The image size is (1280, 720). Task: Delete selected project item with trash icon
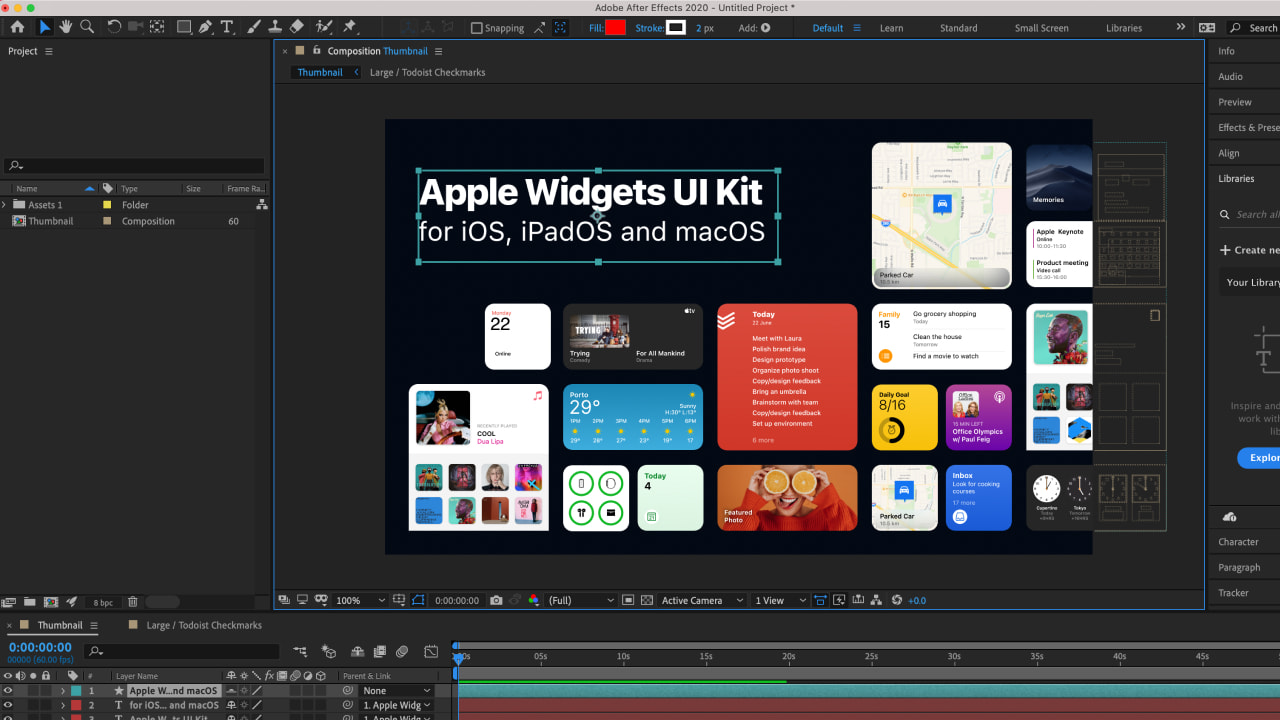(x=133, y=602)
